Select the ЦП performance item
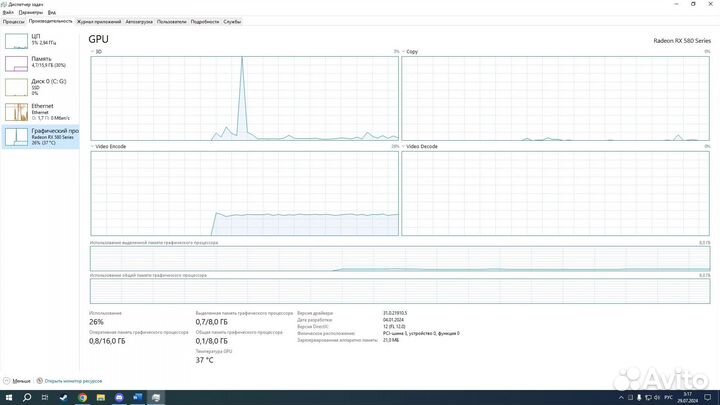Screen dimensions: 720x405 [x=40, y=40]
